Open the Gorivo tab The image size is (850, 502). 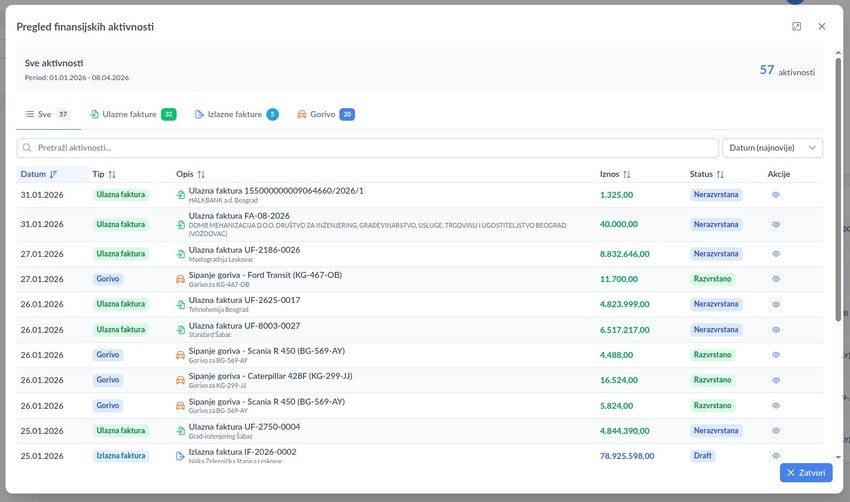coord(325,115)
